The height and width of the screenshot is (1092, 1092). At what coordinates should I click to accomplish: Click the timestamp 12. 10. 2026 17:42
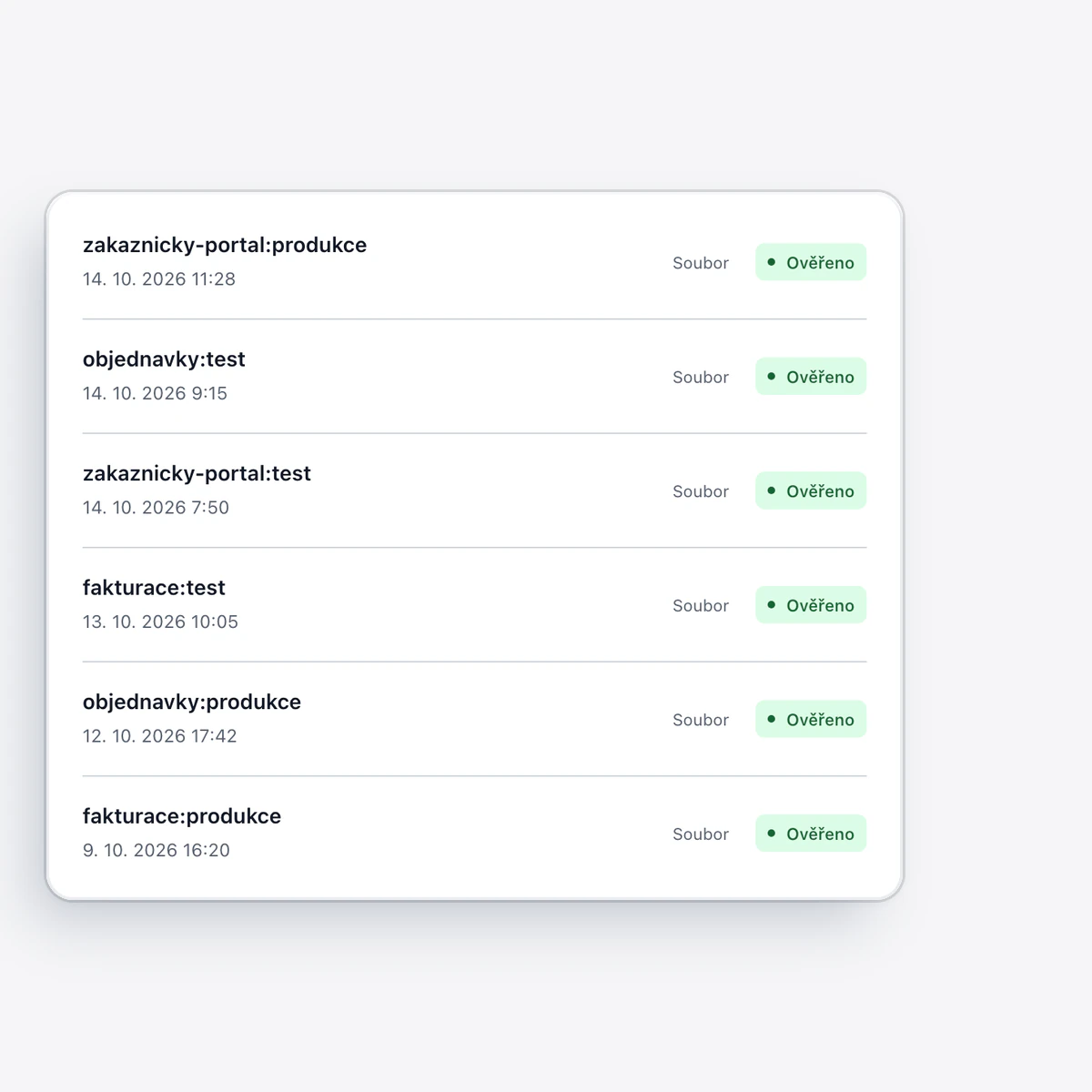[160, 736]
